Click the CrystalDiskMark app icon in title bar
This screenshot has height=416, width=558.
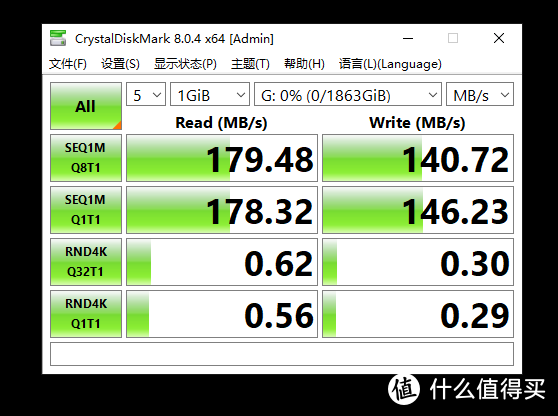coord(58,38)
